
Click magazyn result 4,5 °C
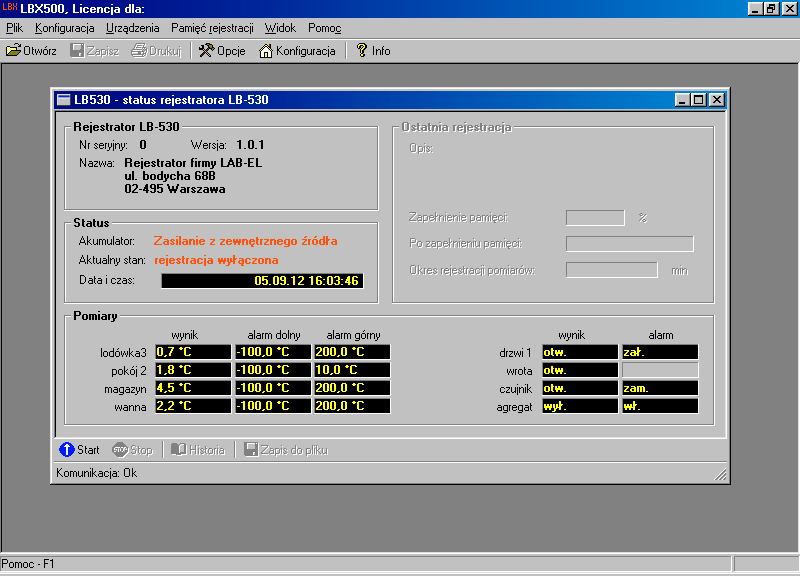[x=193, y=388]
